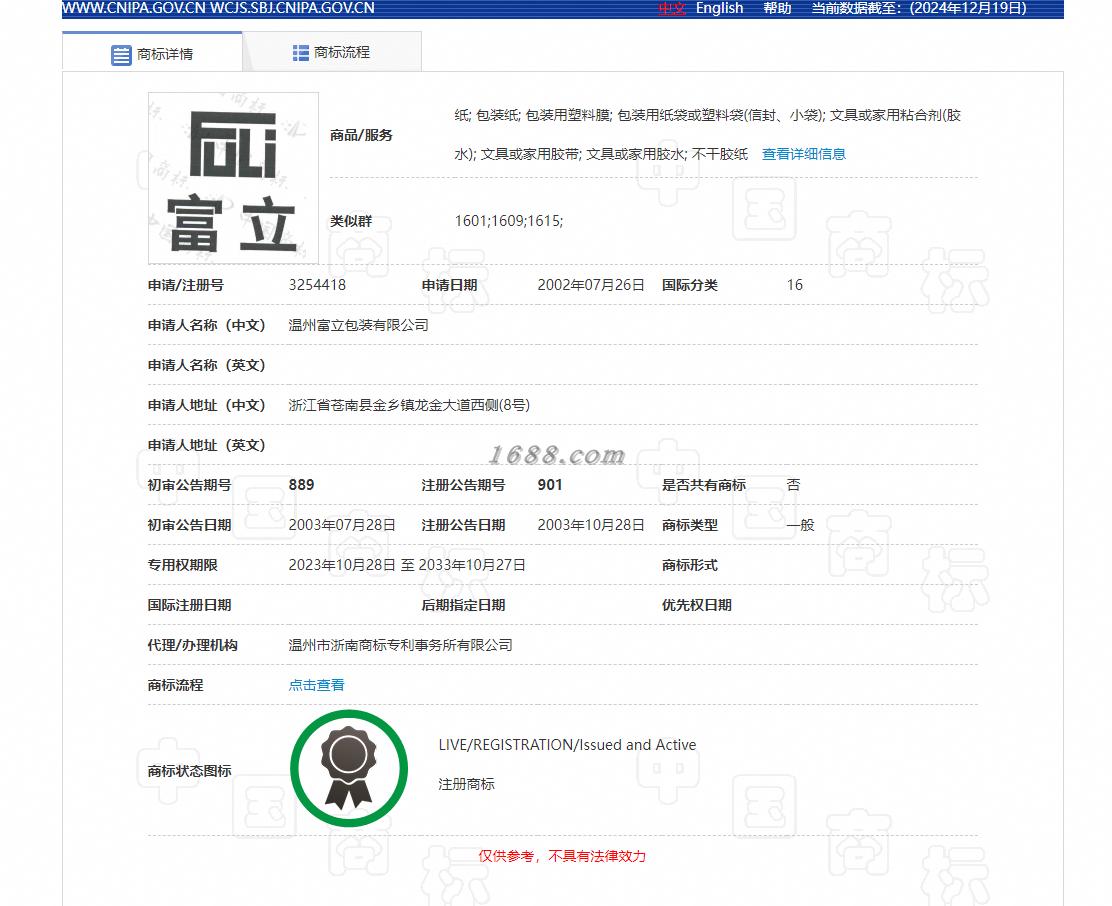Click the 商品/服务 field label
The width and height of the screenshot is (1112, 906).
[x=361, y=135]
